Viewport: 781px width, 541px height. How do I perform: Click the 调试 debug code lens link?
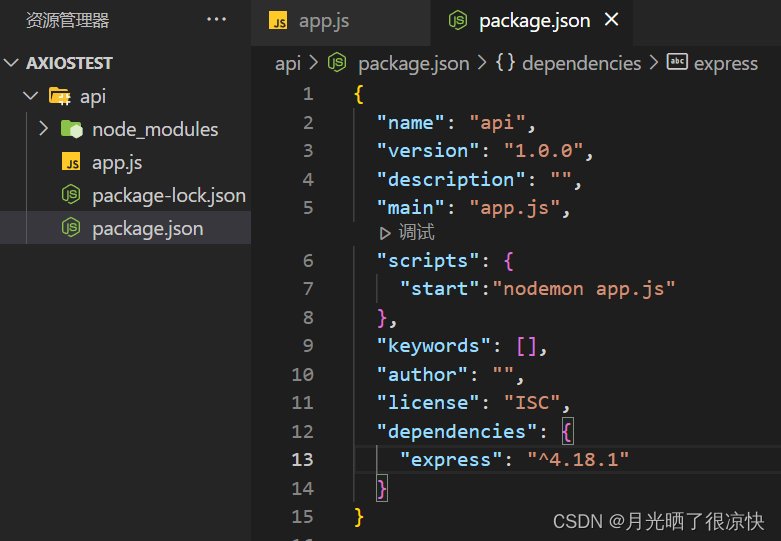pos(416,233)
